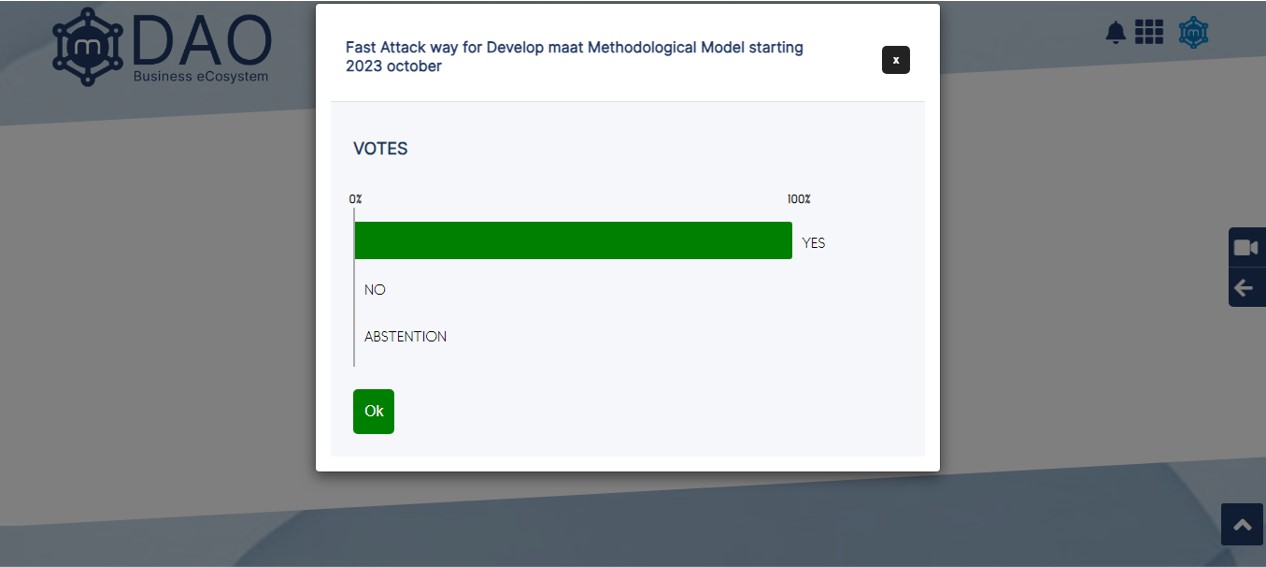The image size is (1266, 567).
Task: Click the chart's vertical axis line
Action: coord(354,300)
